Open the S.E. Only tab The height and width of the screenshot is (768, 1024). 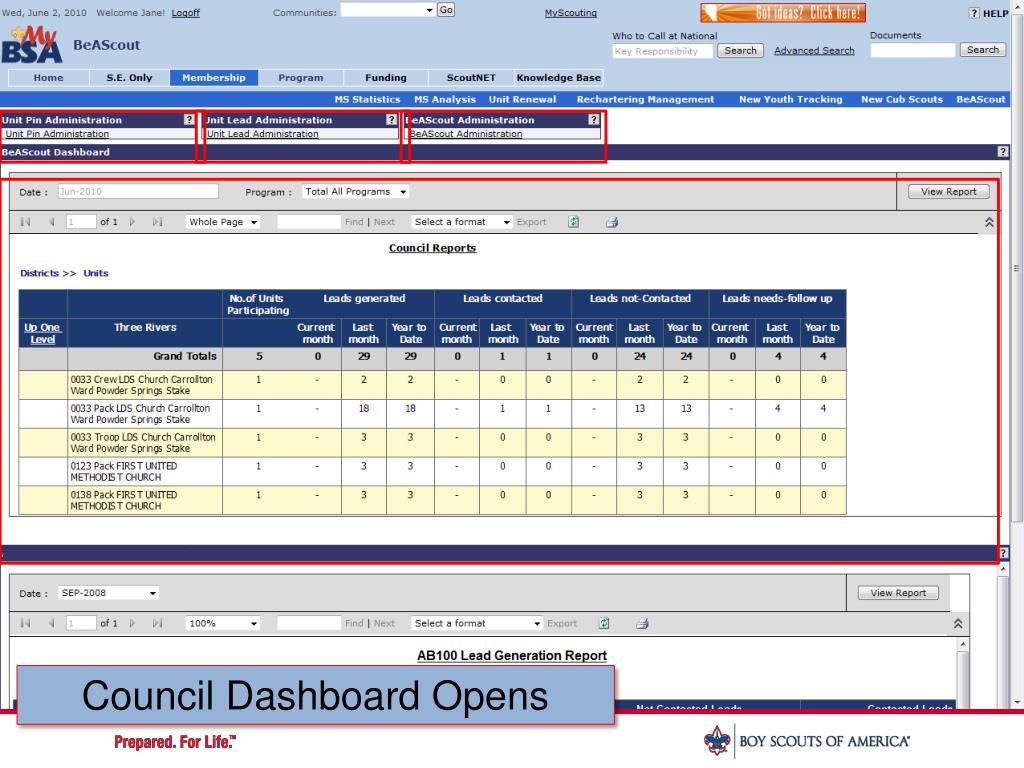tap(129, 78)
